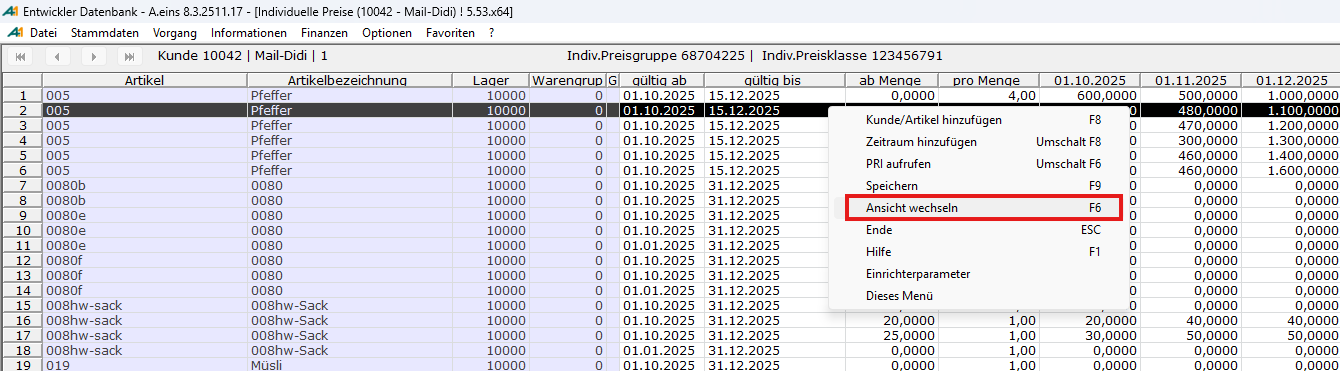Screen dimensions: 1340x371
Task: Click Artikel cell 0080b in row 7
Action: [144, 186]
